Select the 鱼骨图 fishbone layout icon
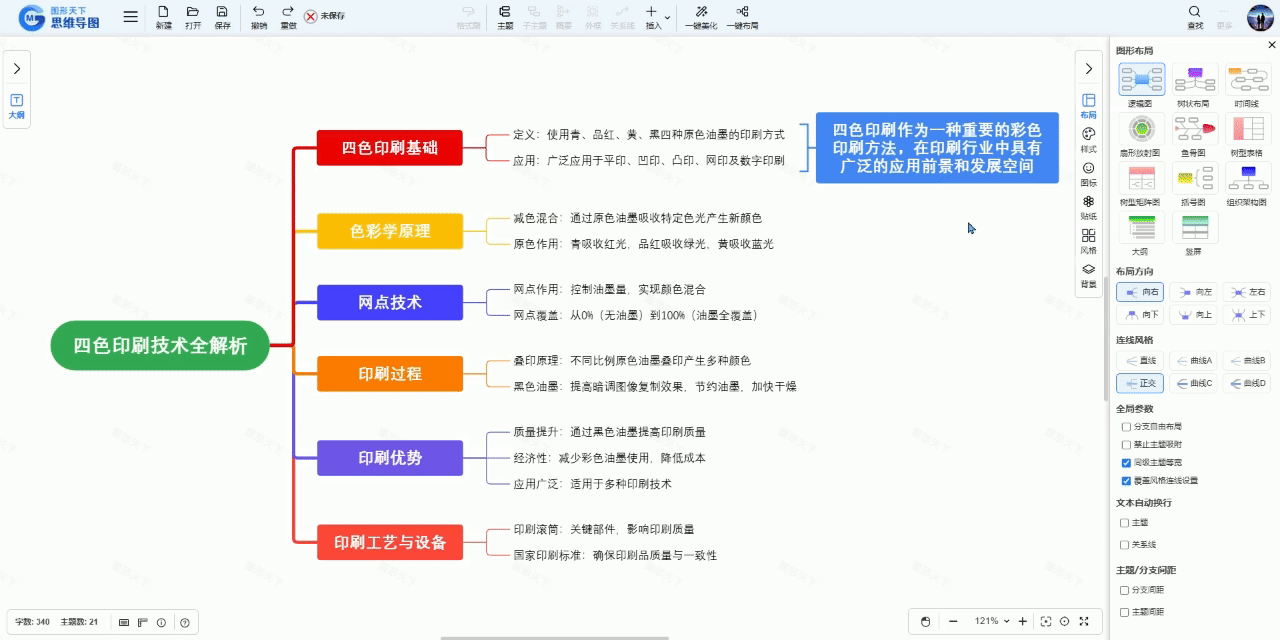Viewport: 1280px width, 640px height. pos(1195,129)
